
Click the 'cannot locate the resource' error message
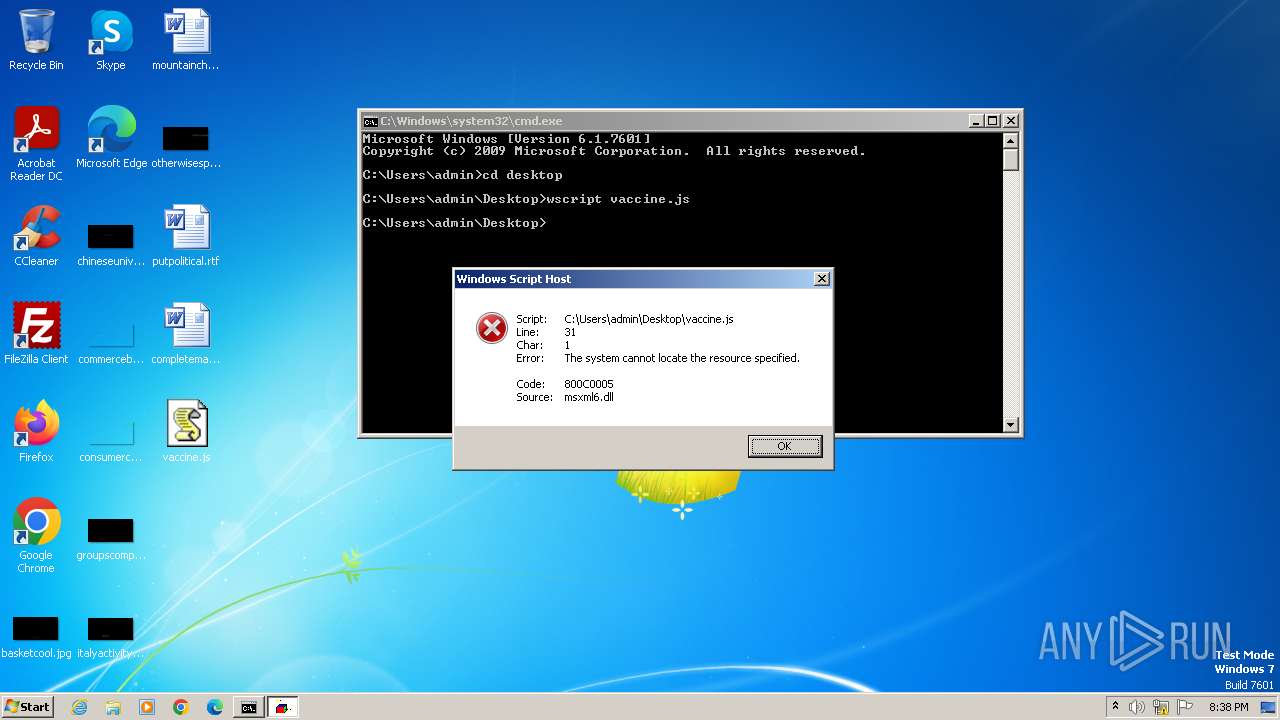[682, 358]
